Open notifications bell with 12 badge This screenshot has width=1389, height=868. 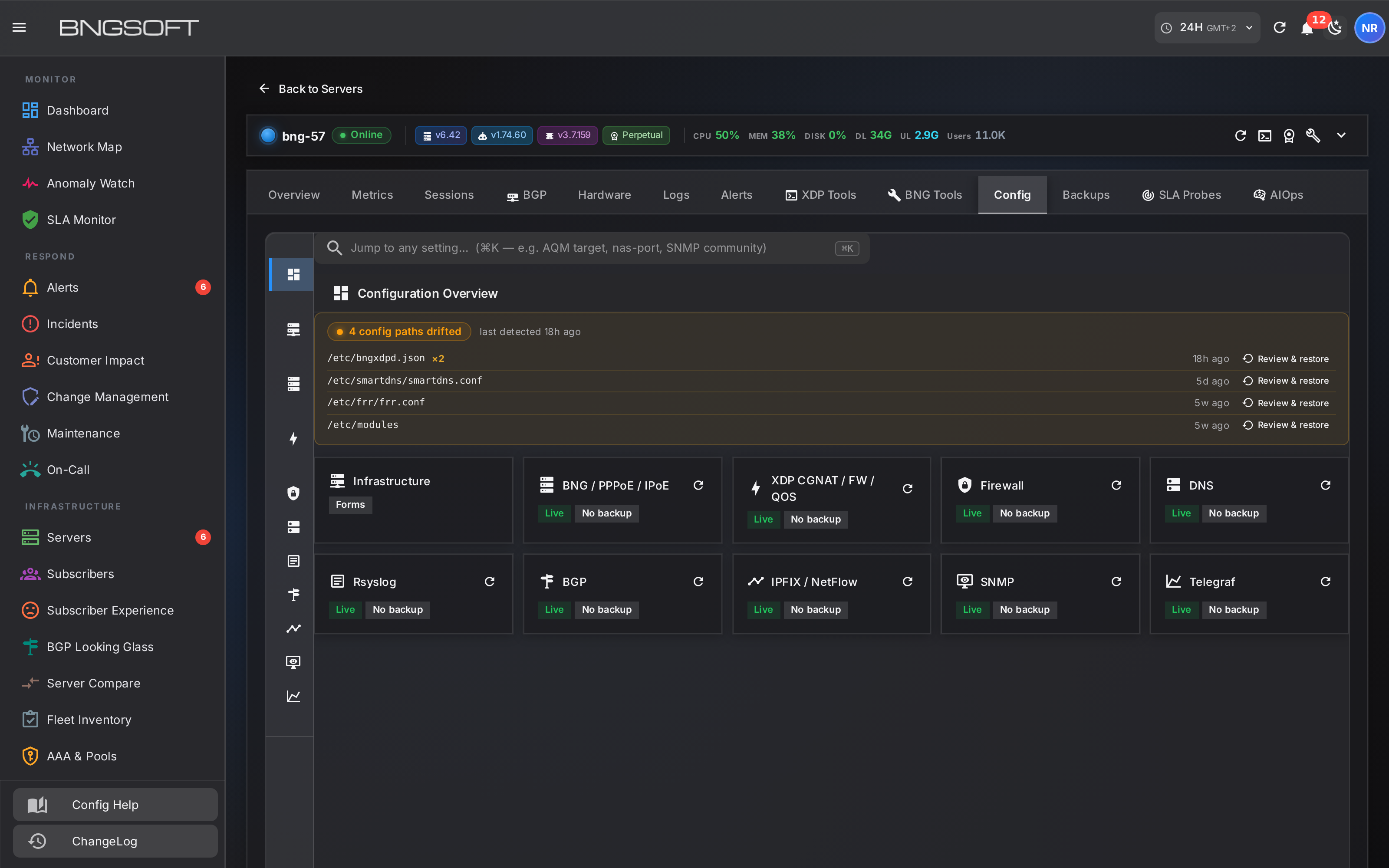pyautogui.click(x=1307, y=27)
